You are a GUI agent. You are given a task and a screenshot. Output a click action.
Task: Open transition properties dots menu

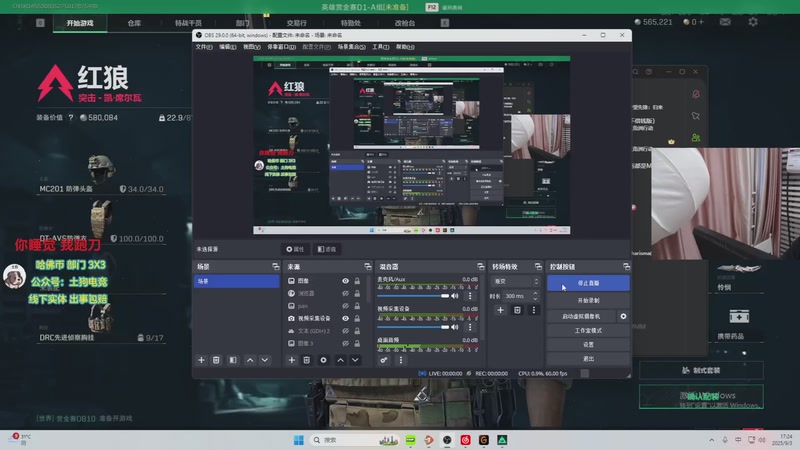534,310
